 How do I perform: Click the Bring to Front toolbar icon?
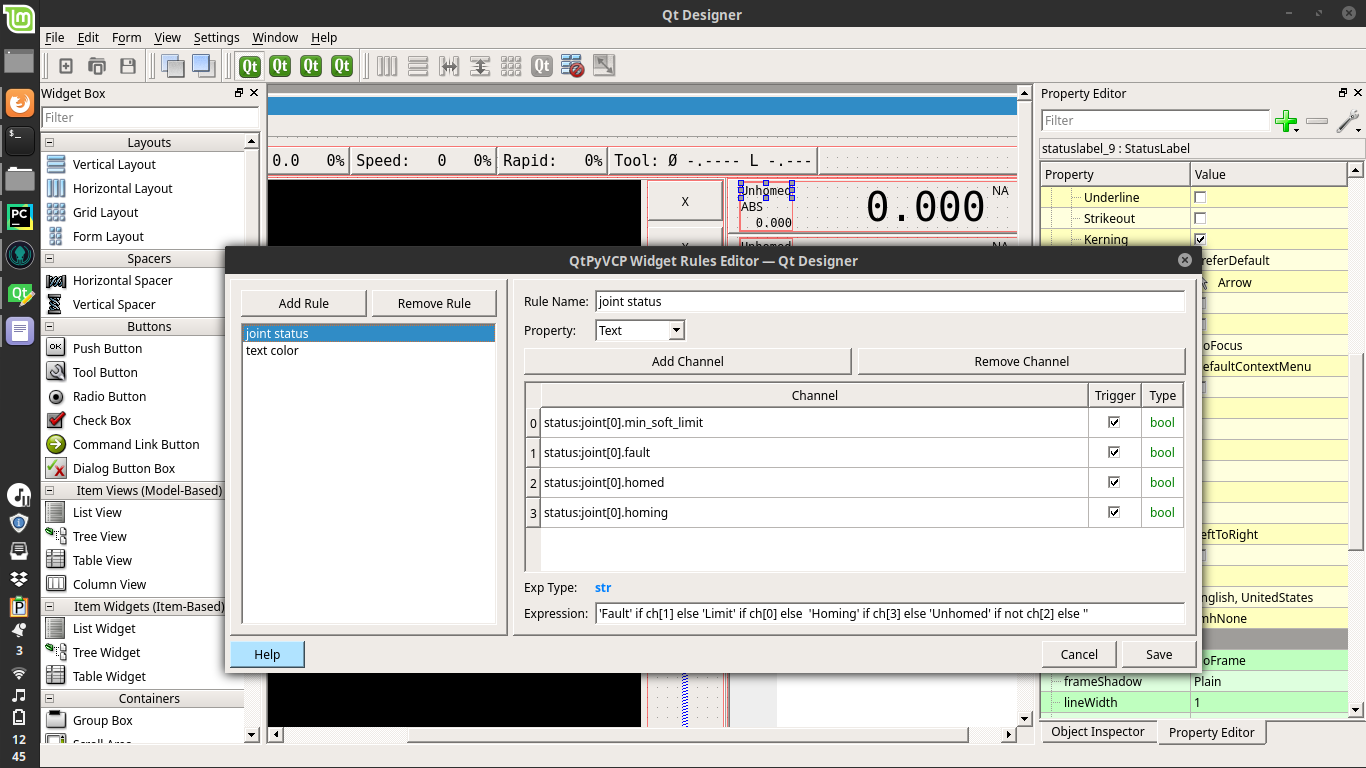click(203, 66)
